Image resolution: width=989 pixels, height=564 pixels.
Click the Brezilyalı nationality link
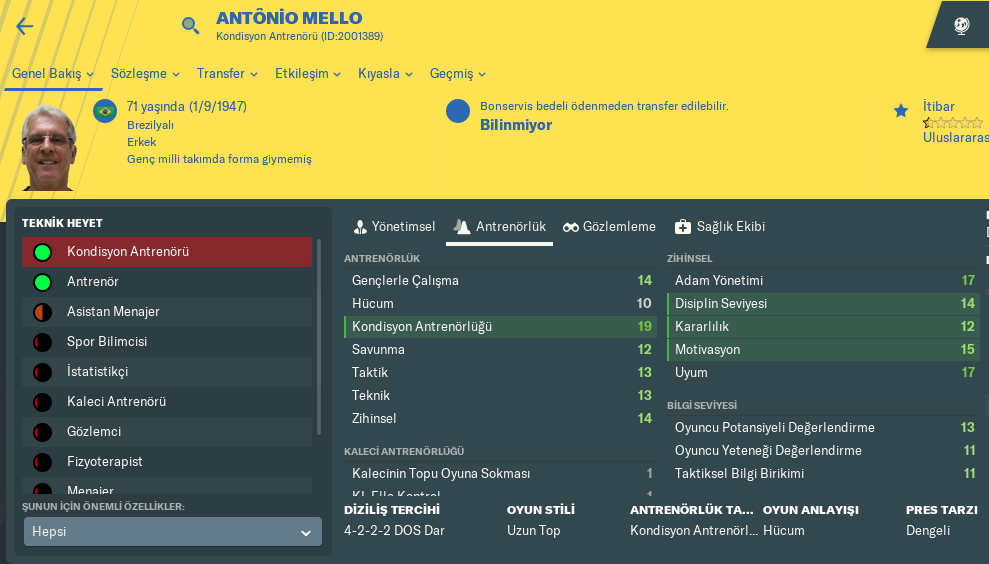click(151, 125)
